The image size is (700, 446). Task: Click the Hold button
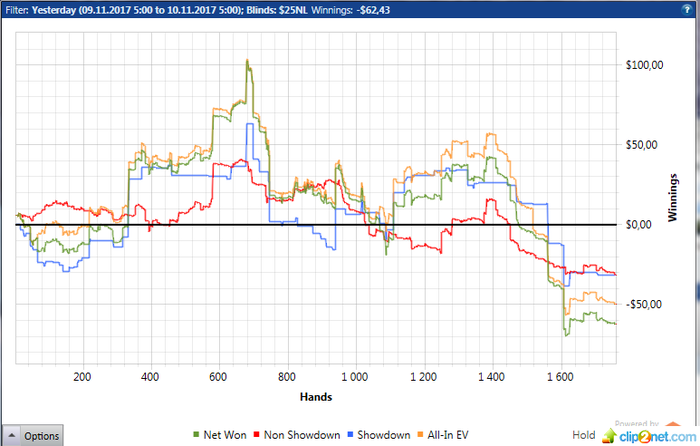click(x=583, y=435)
